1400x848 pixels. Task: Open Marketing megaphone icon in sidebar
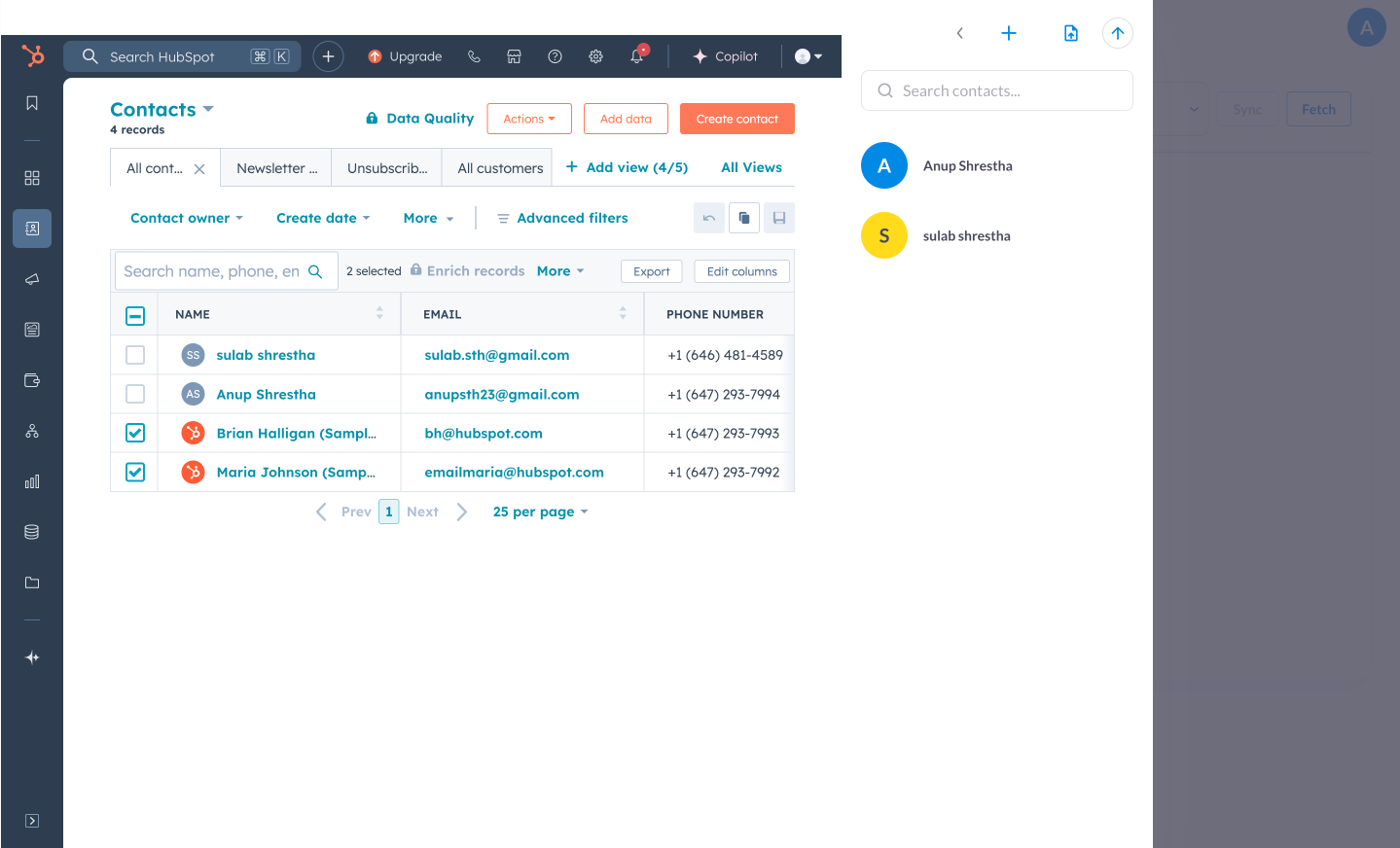[x=32, y=279]
